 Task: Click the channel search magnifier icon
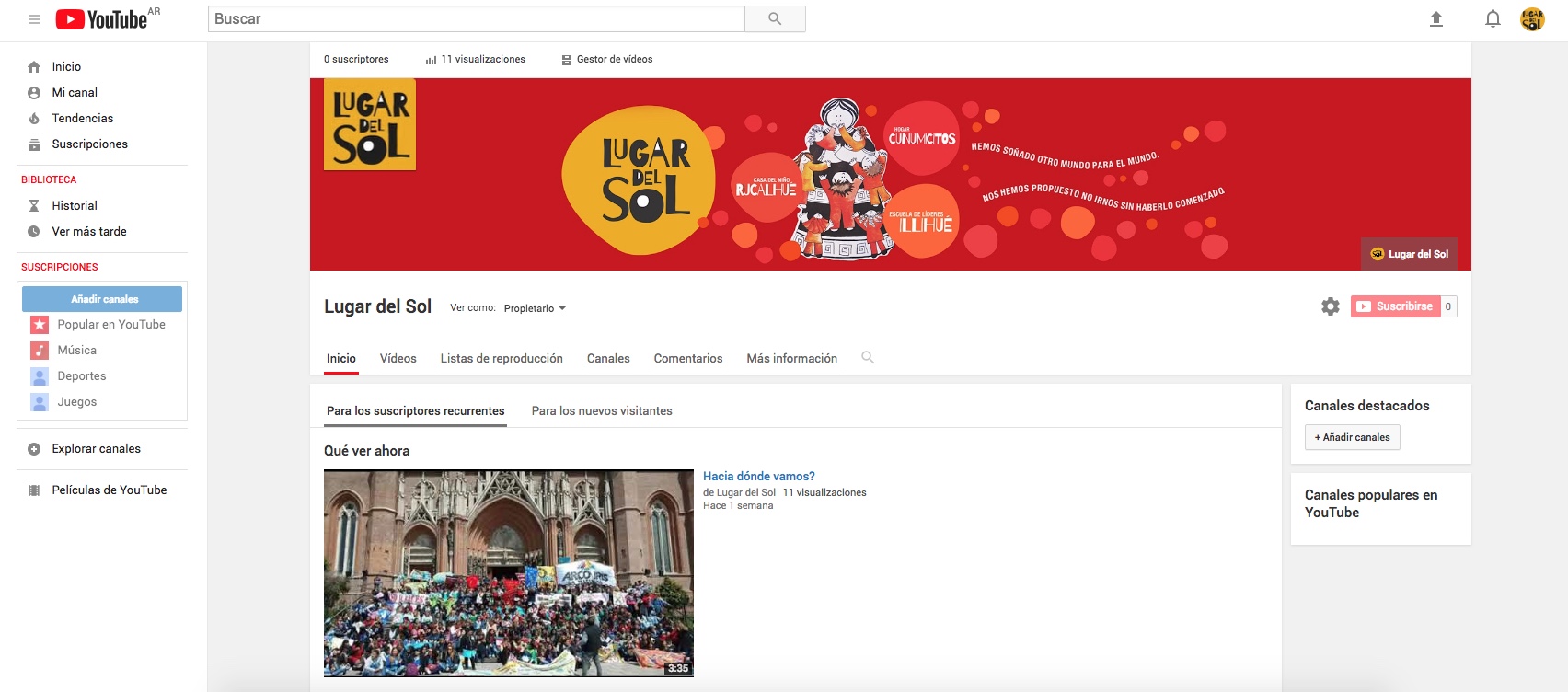pyautogui.click(x=868, y=358)
